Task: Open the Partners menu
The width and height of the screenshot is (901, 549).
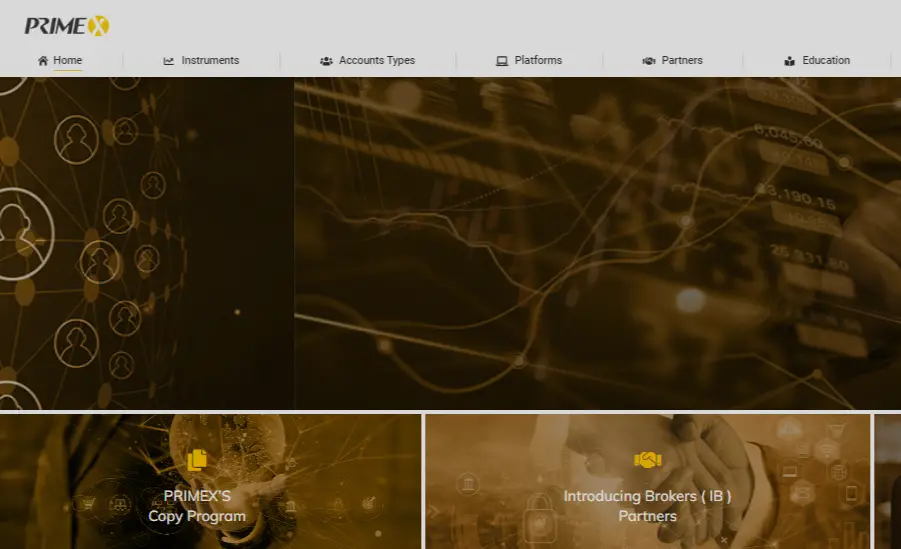Action: [682, 60]
